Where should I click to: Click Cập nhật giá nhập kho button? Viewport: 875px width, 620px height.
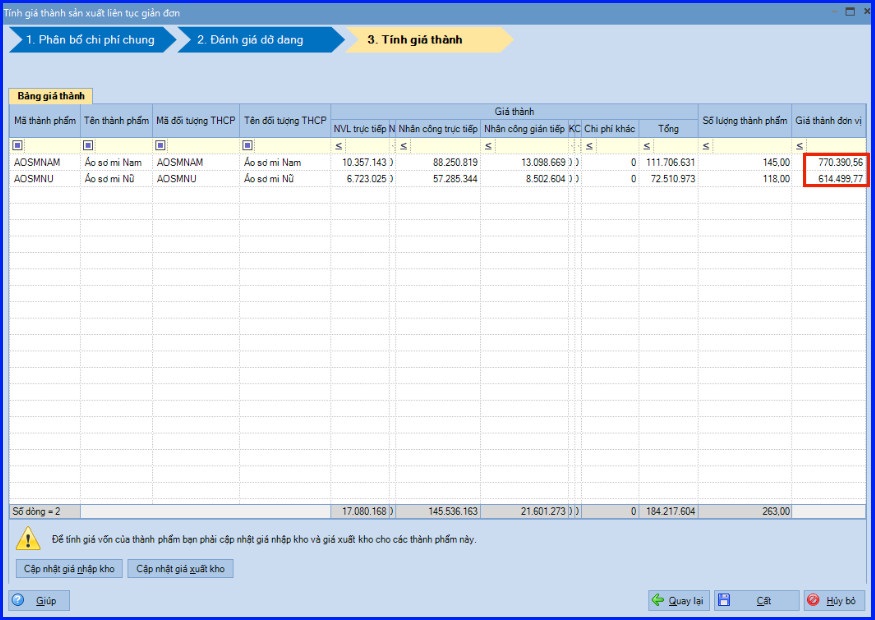(69, 569)
